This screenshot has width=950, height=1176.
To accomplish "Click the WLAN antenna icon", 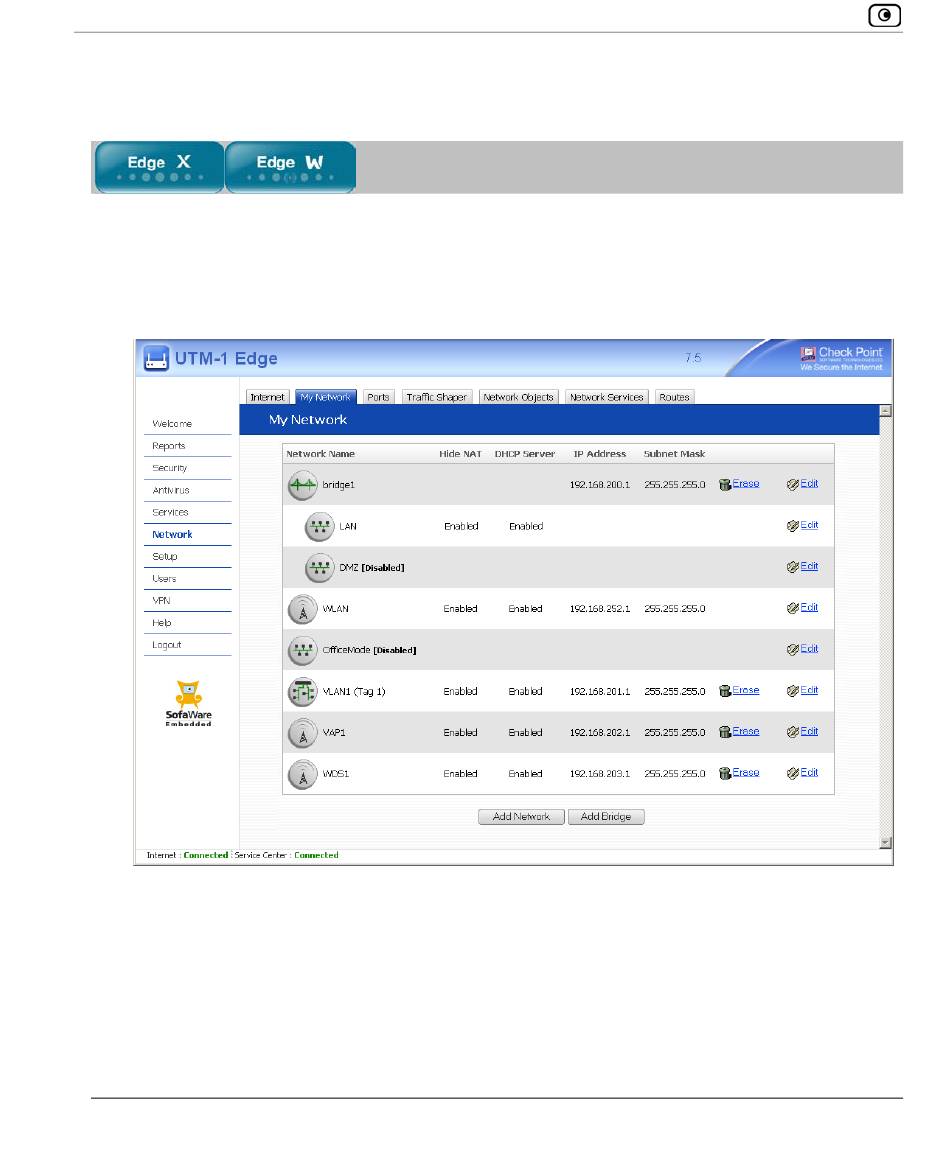I will [303, 609].
